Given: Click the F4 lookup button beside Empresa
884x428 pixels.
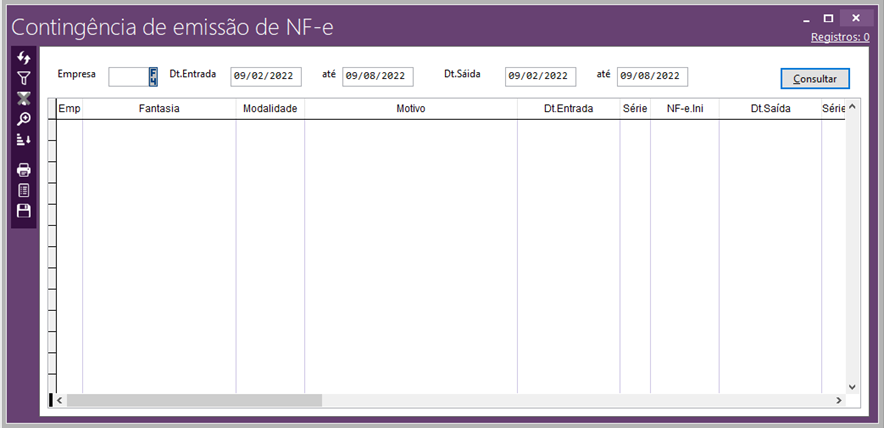Looking at the screenshot, I should (153, 77).
